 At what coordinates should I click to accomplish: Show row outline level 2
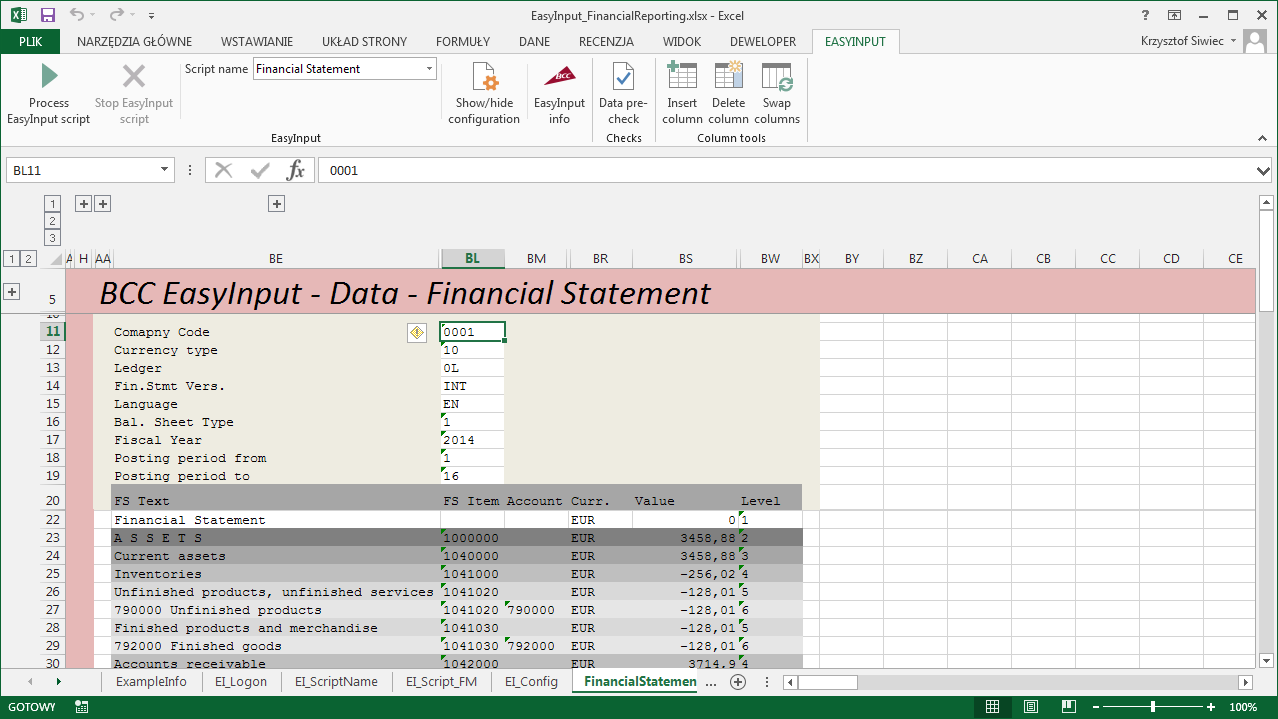[29, 259]
